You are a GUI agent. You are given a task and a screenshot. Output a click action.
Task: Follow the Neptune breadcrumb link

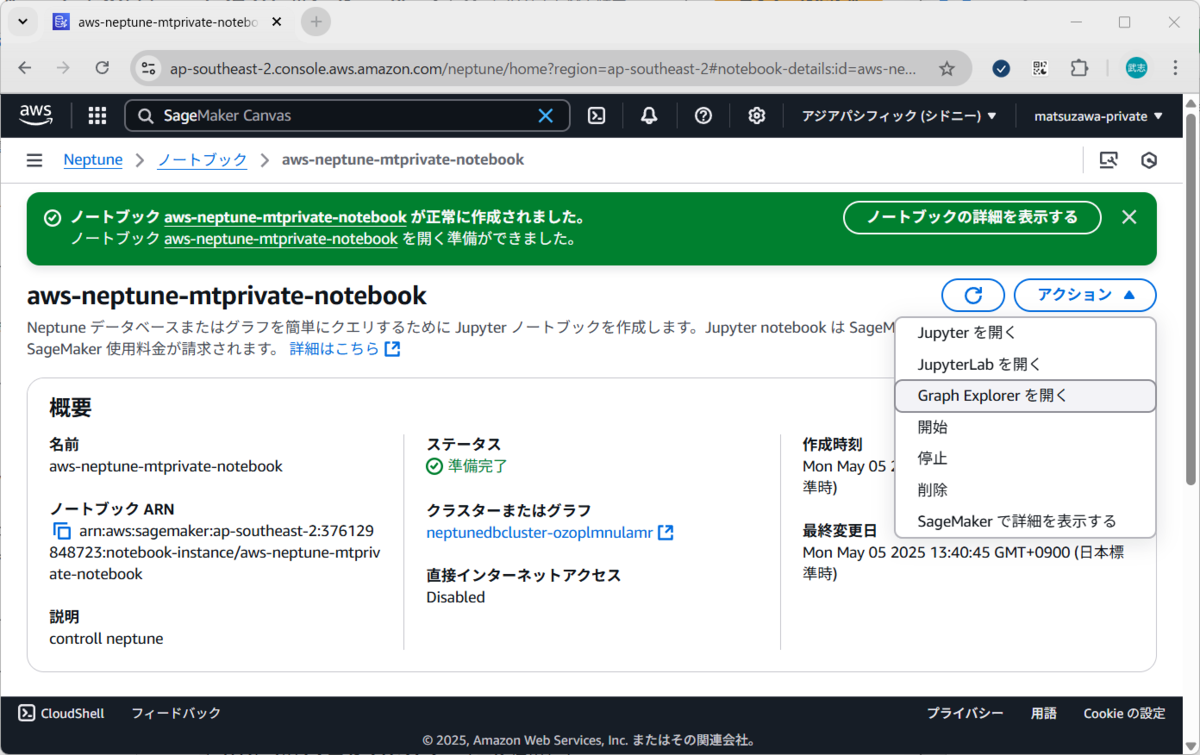93,160
